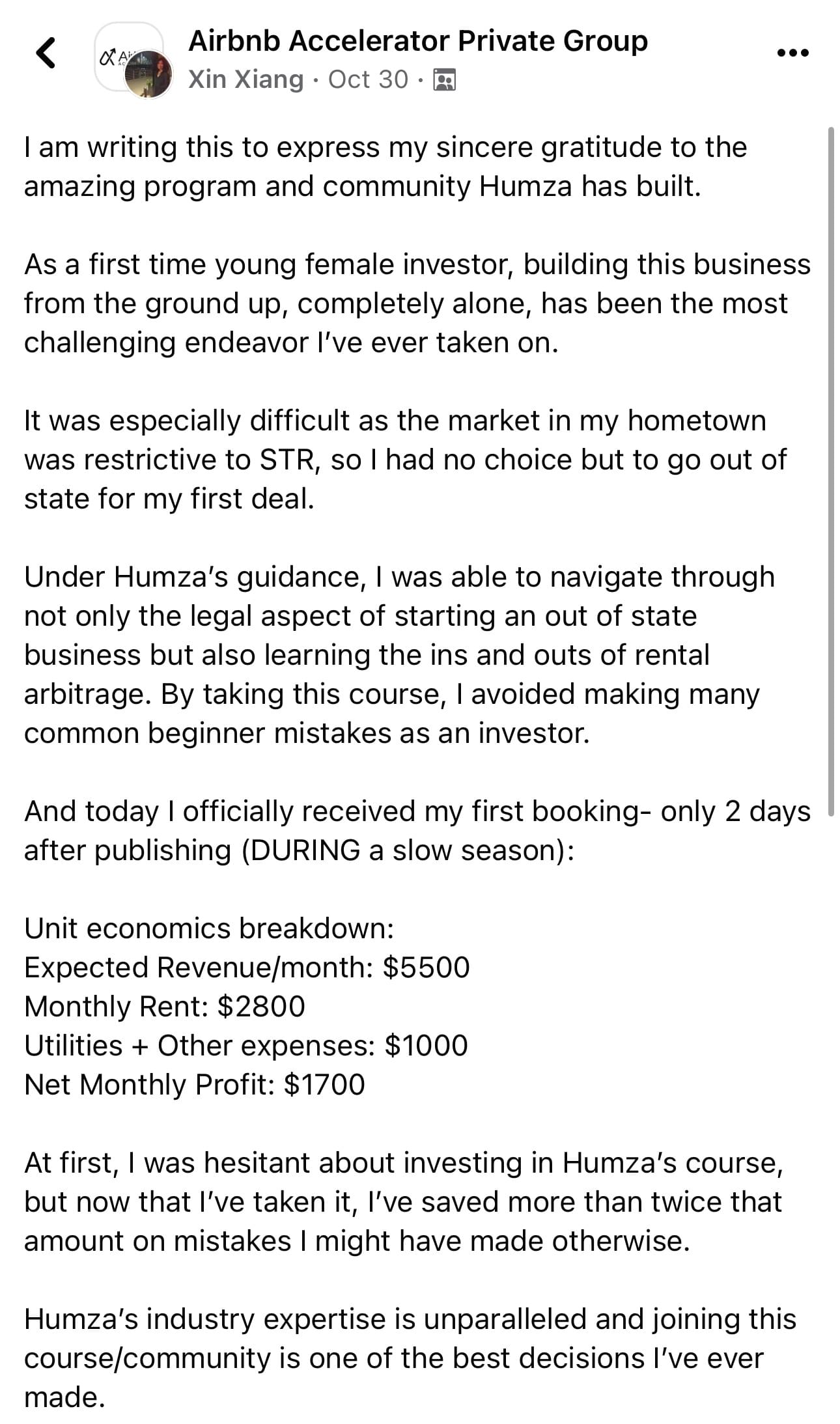Tap the paragraph about the restrictive STR market
Screen dimensions: 840x1424
[404, 460]
